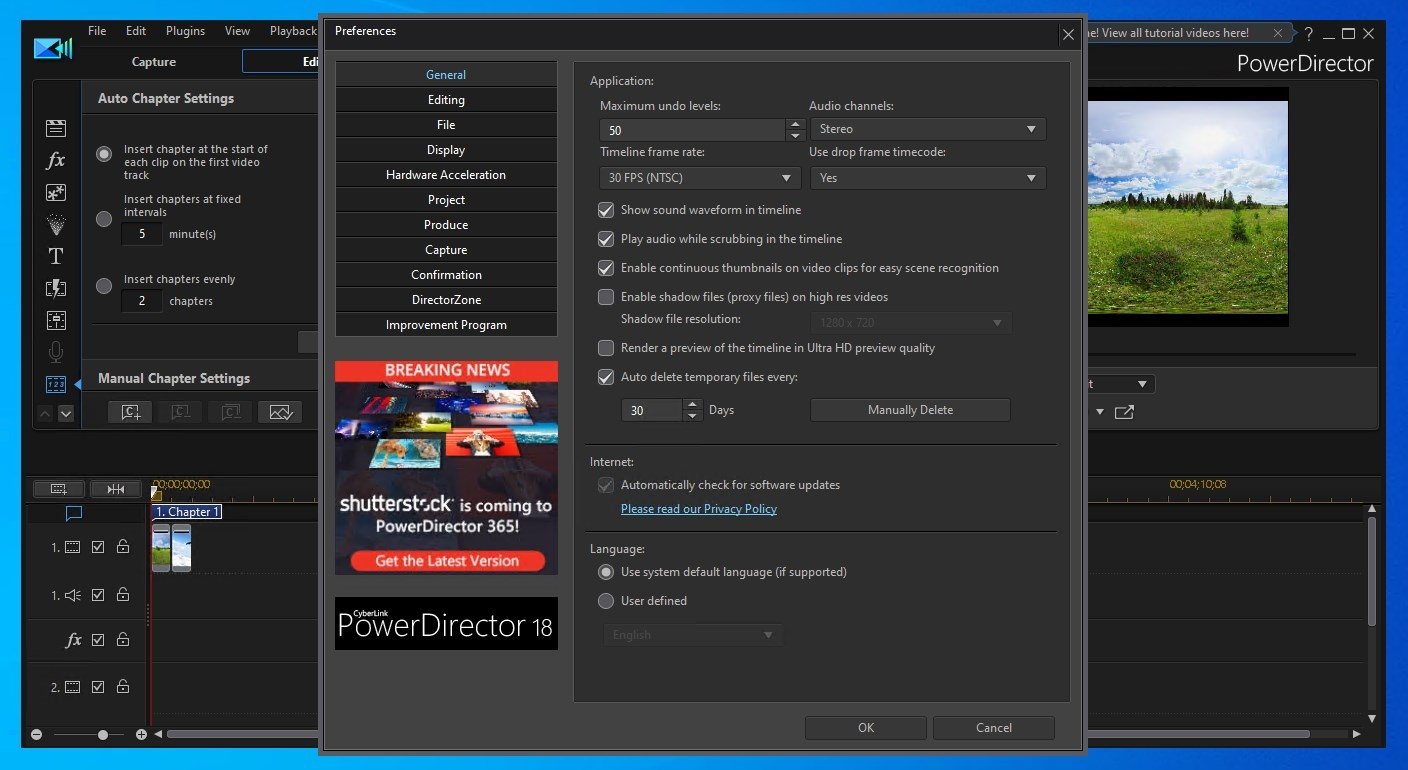Open the Use drop frame timecode dropdown

coord(927,178)
